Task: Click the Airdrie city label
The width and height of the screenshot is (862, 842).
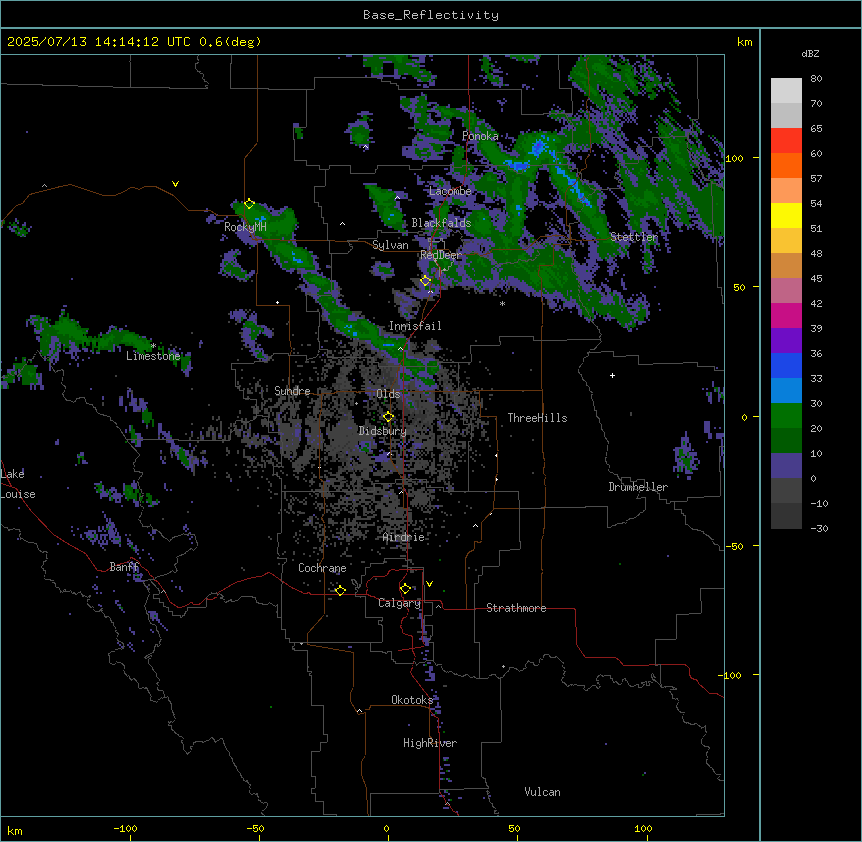Action: tap(404, 537)
